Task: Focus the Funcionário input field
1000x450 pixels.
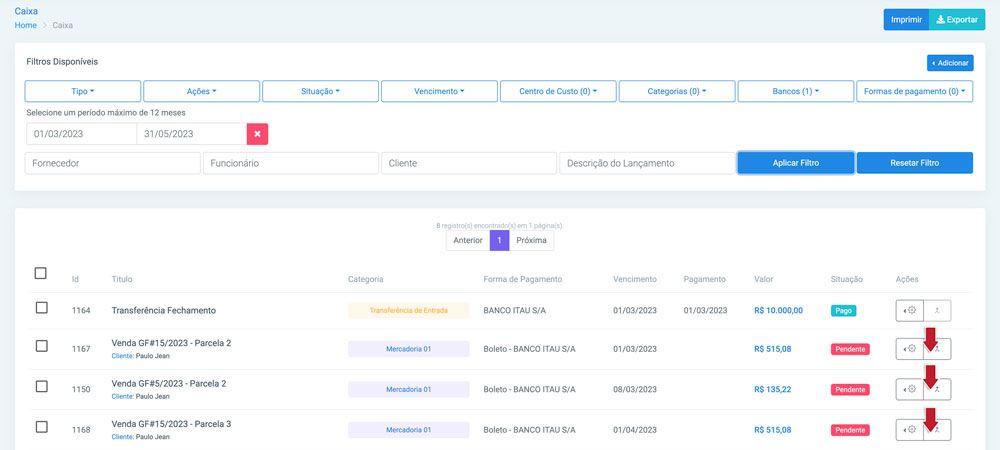Action: coord(291,163)
